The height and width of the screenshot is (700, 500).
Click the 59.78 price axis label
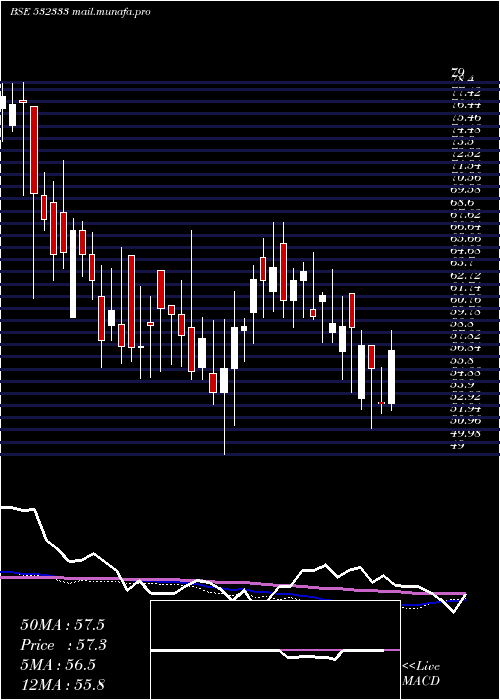[x=466, y=312]
